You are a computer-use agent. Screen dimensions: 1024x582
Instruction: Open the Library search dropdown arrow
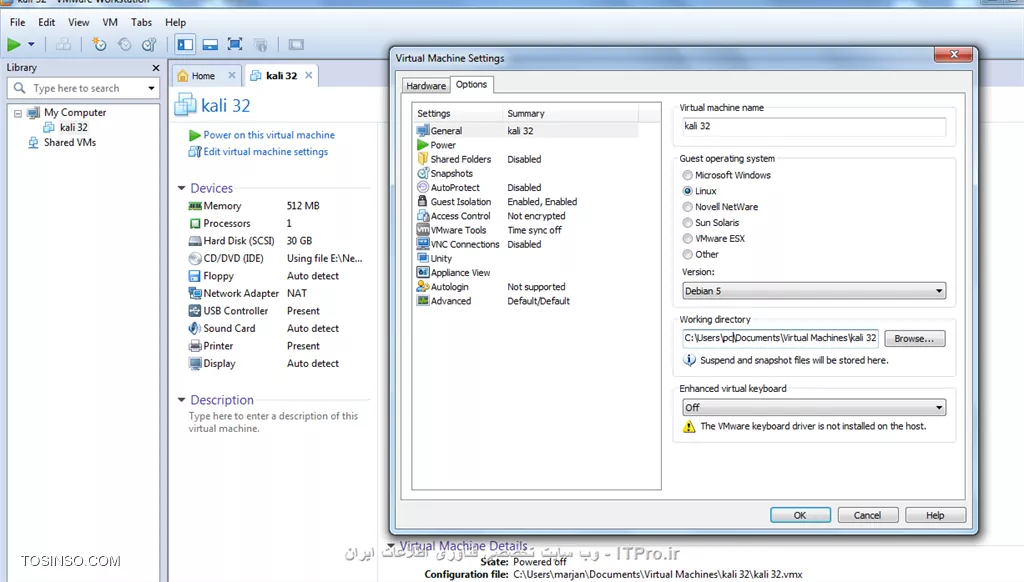coord(152,88)
